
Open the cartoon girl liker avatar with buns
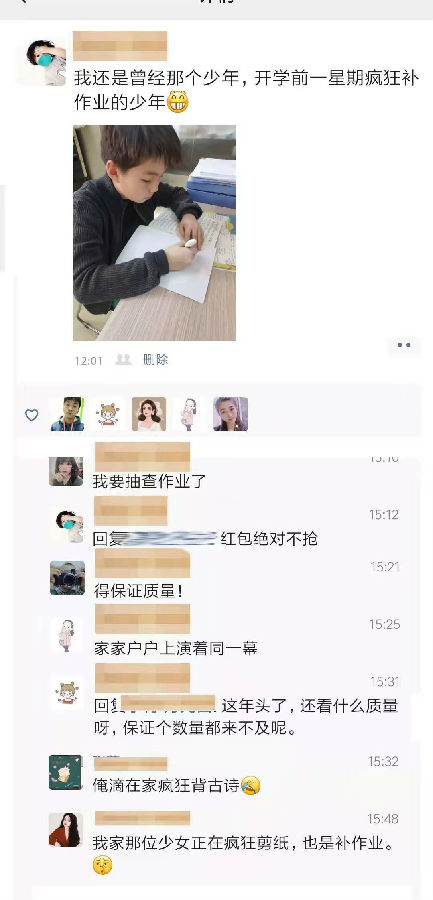pos(107,414)
